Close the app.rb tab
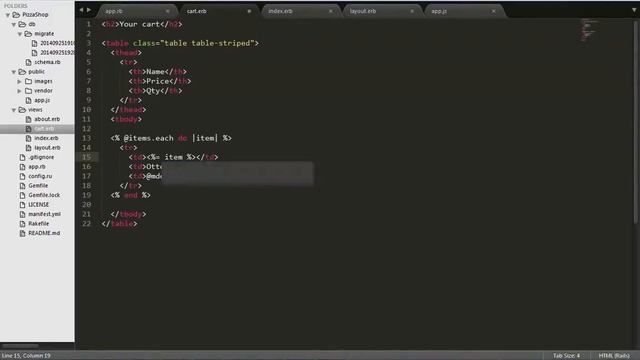This screenshot has height=360, width=640. point(167,11)
